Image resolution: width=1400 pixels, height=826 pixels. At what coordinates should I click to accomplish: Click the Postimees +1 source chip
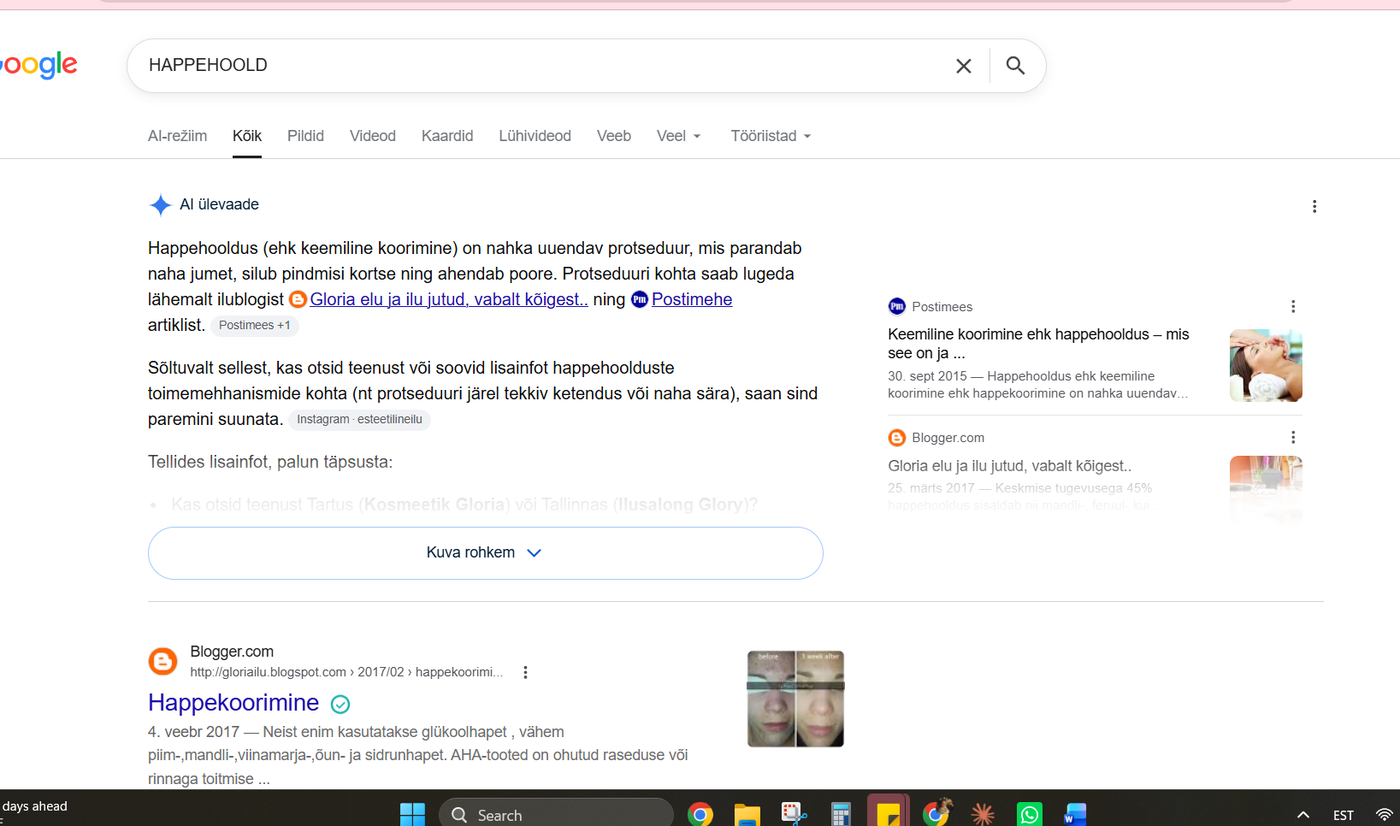(254, 325)
